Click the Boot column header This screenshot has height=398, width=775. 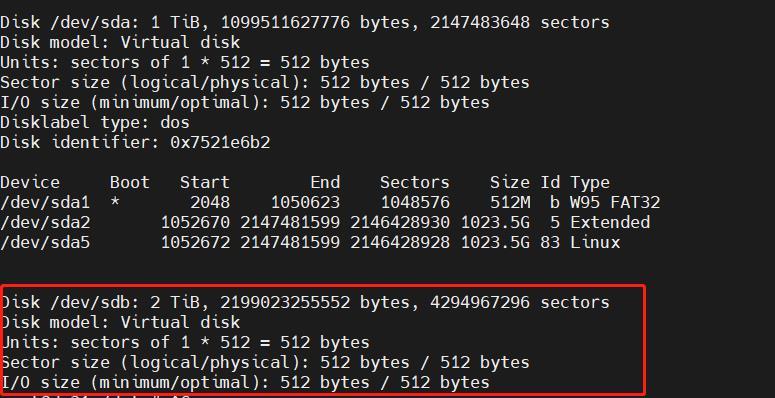tap(129, 182)
